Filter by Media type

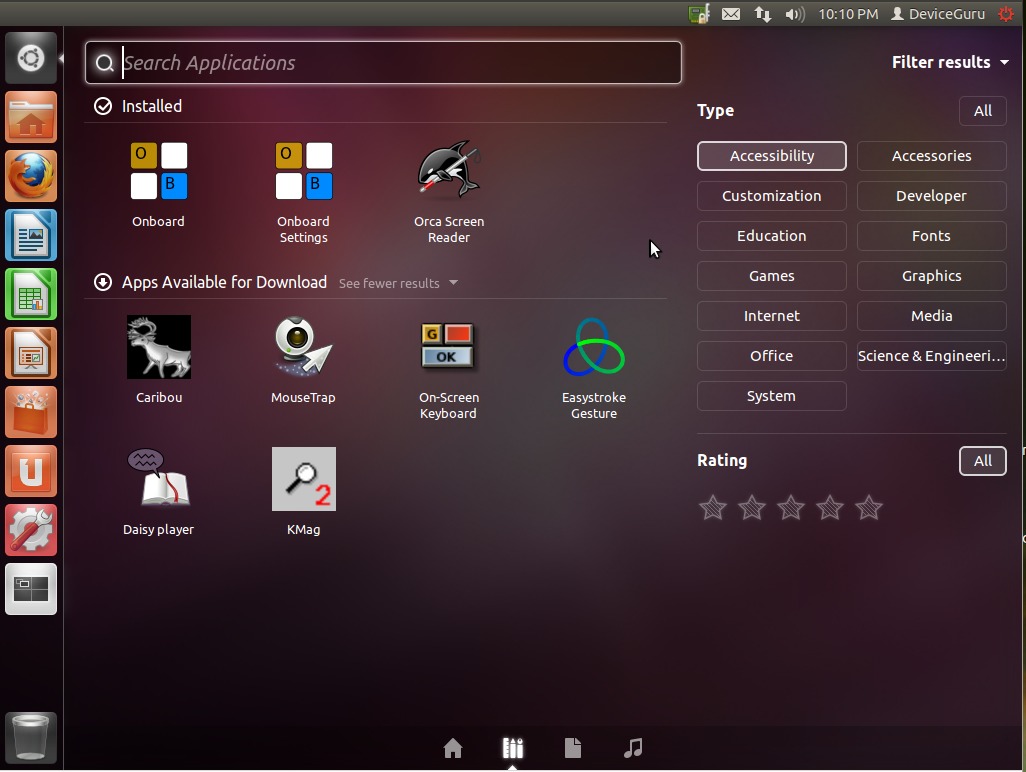point(932,315)
